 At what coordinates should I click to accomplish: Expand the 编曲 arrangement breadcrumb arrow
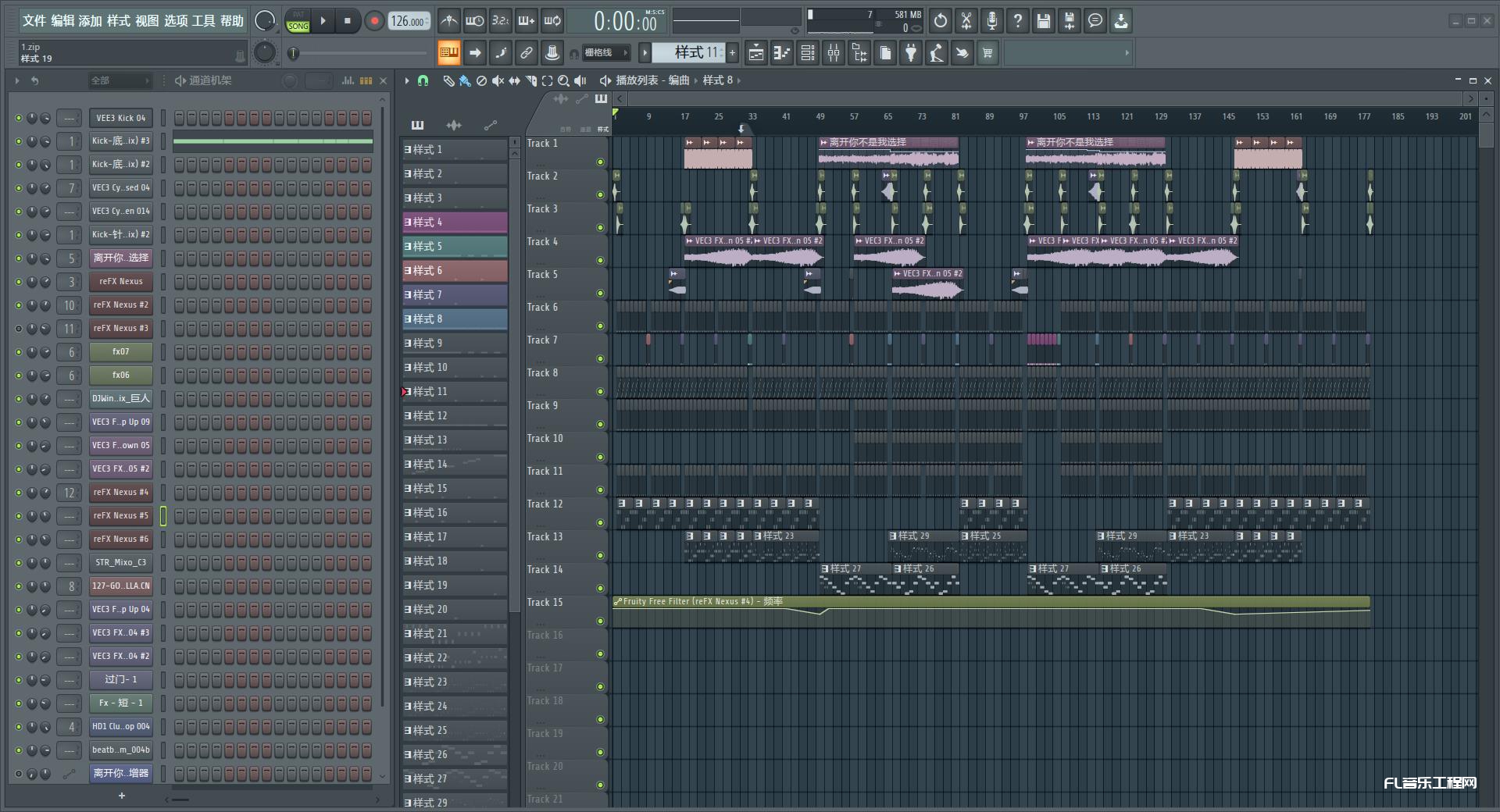[x=695, y=80]
